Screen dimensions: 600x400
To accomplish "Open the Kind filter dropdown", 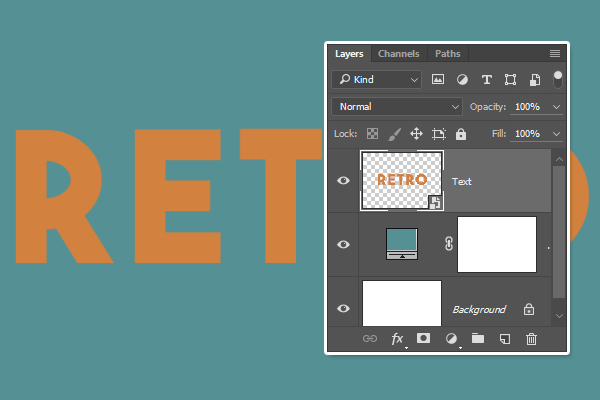I will click(377, 79).
